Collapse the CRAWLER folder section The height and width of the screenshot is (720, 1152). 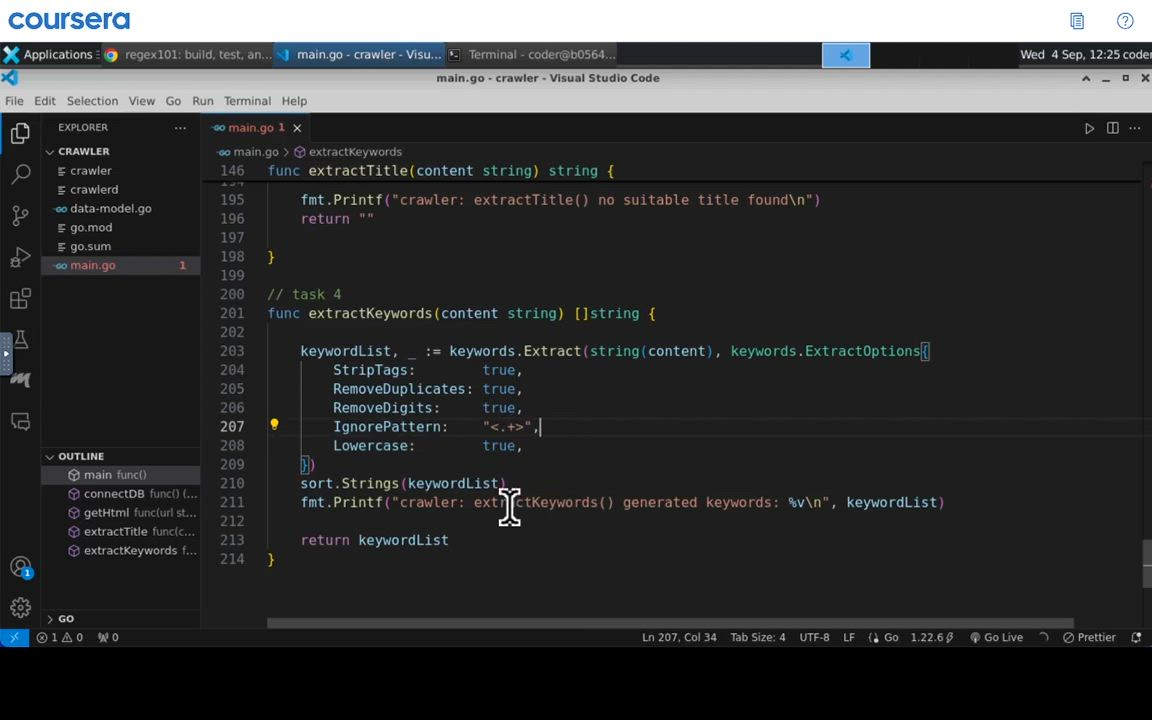(83, 151)
